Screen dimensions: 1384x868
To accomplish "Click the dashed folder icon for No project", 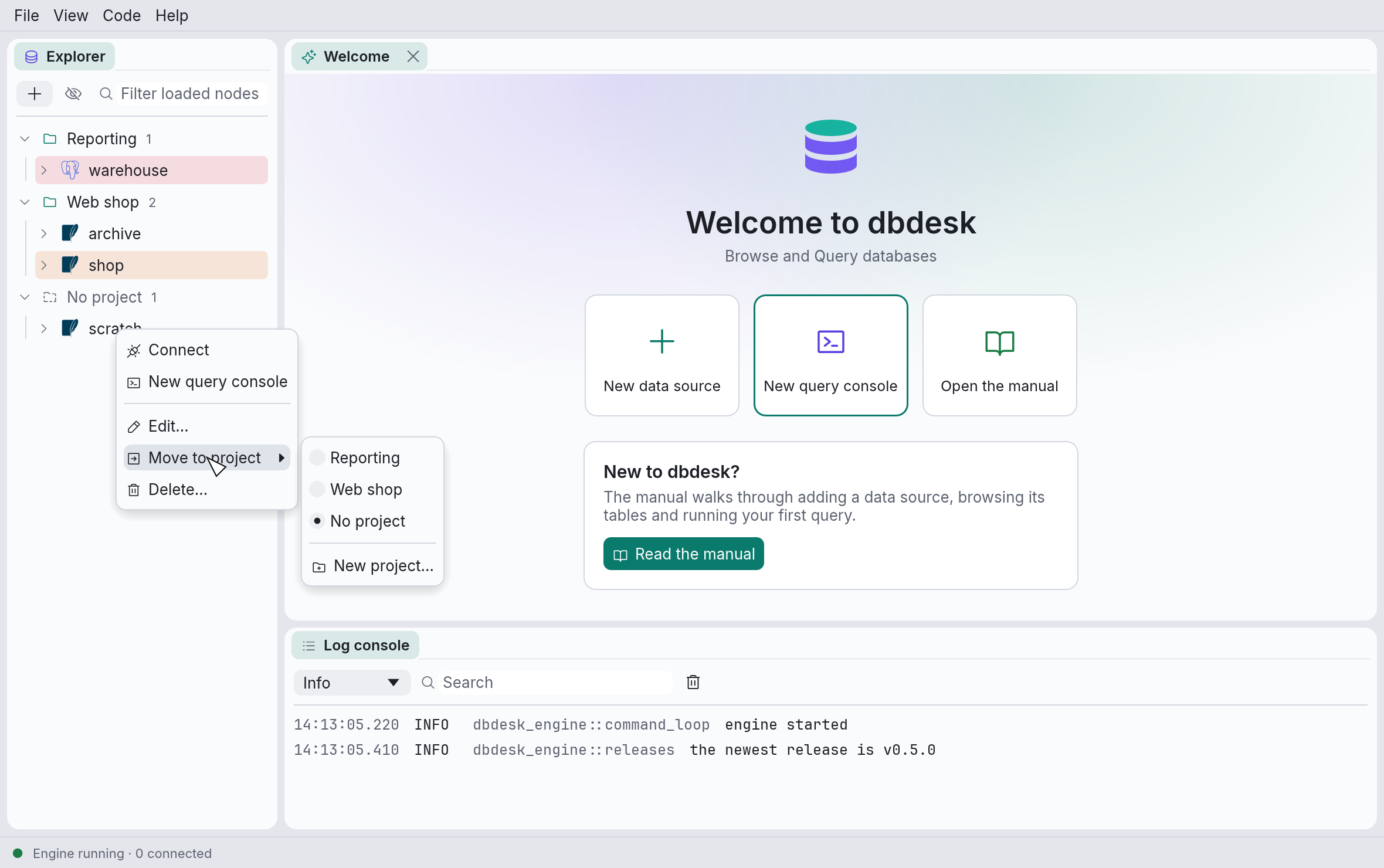I will (50, 297).
